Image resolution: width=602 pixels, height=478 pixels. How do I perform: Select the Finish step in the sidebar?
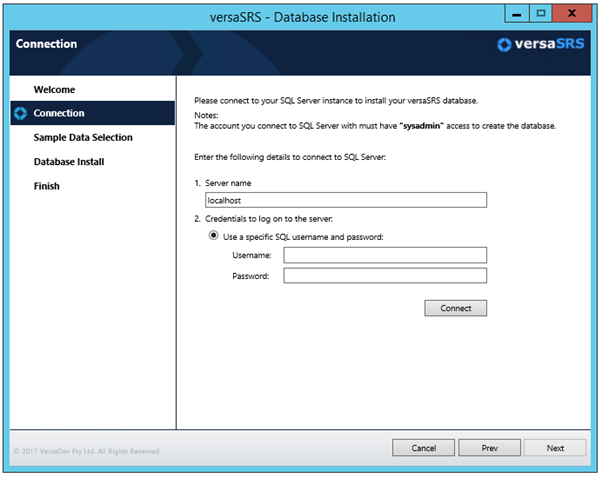coord(46,186)
